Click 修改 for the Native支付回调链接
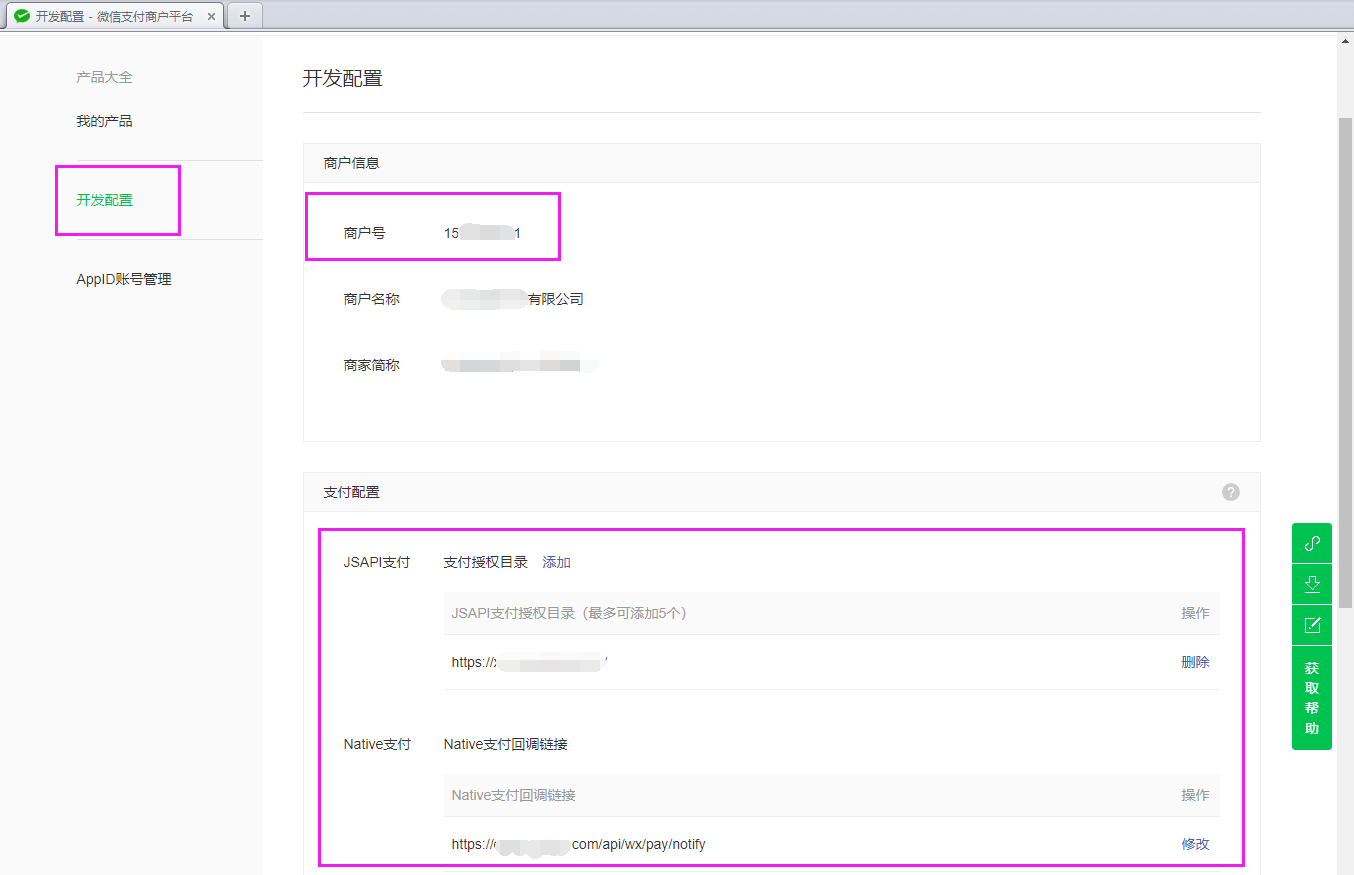1354x875 pixels. point(1195,844)
